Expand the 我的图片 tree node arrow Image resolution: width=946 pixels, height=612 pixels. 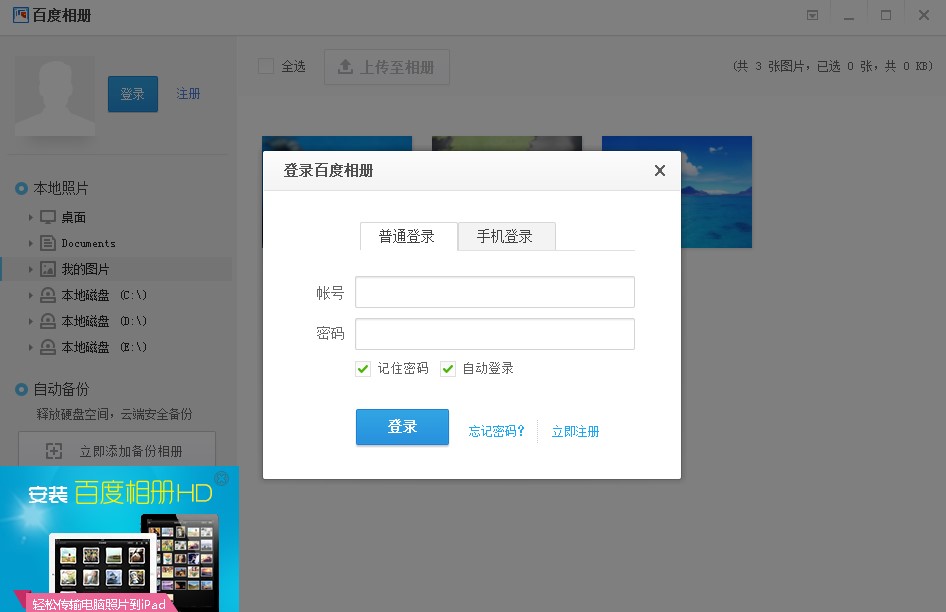click(x=30, y=269)
